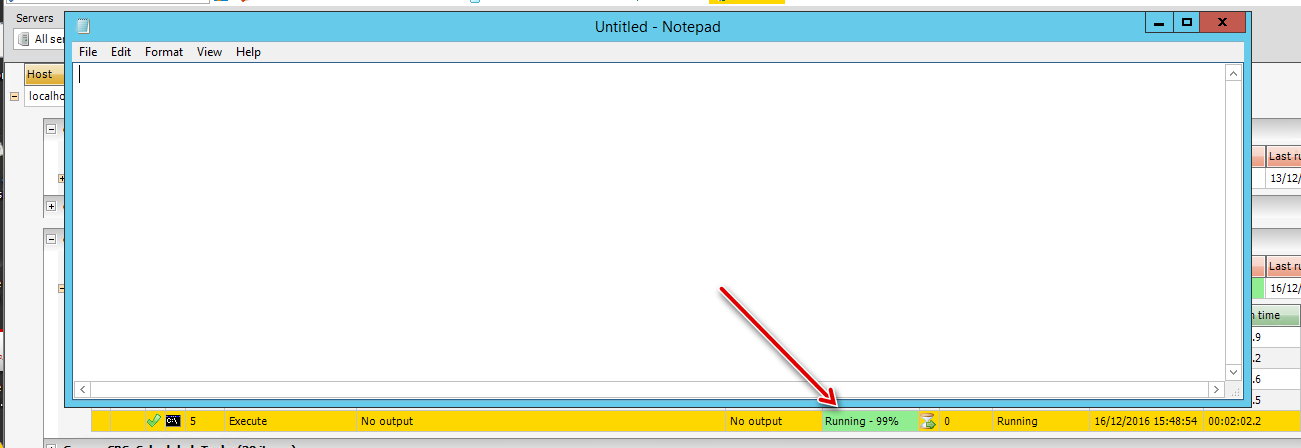The height and width of the screenshot is (448, 1301).
Task: Collapse the localhost tree node
Action: click(14, 97)
